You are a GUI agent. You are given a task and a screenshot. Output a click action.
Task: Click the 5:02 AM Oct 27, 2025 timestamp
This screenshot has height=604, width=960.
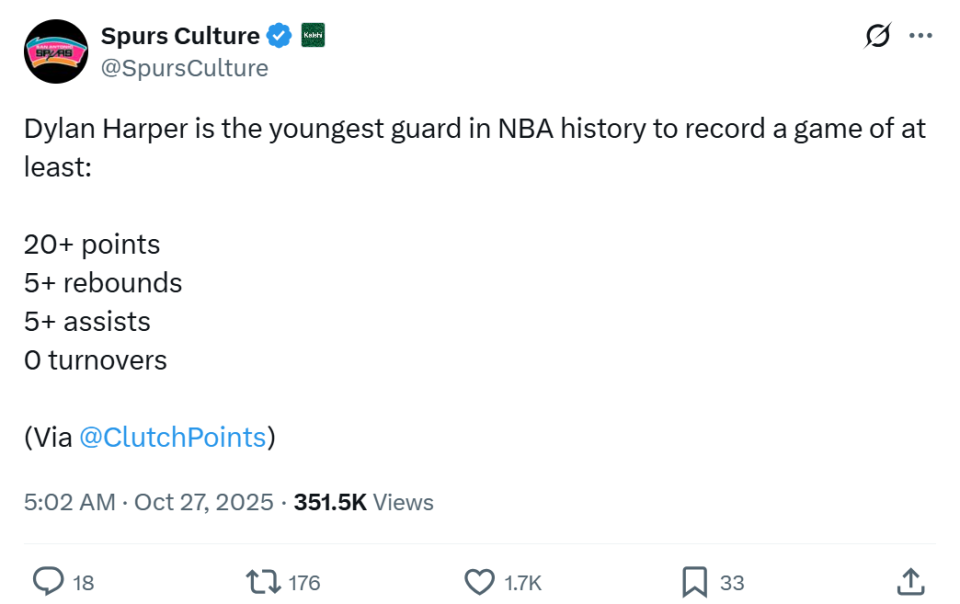[x=148, y=502]
